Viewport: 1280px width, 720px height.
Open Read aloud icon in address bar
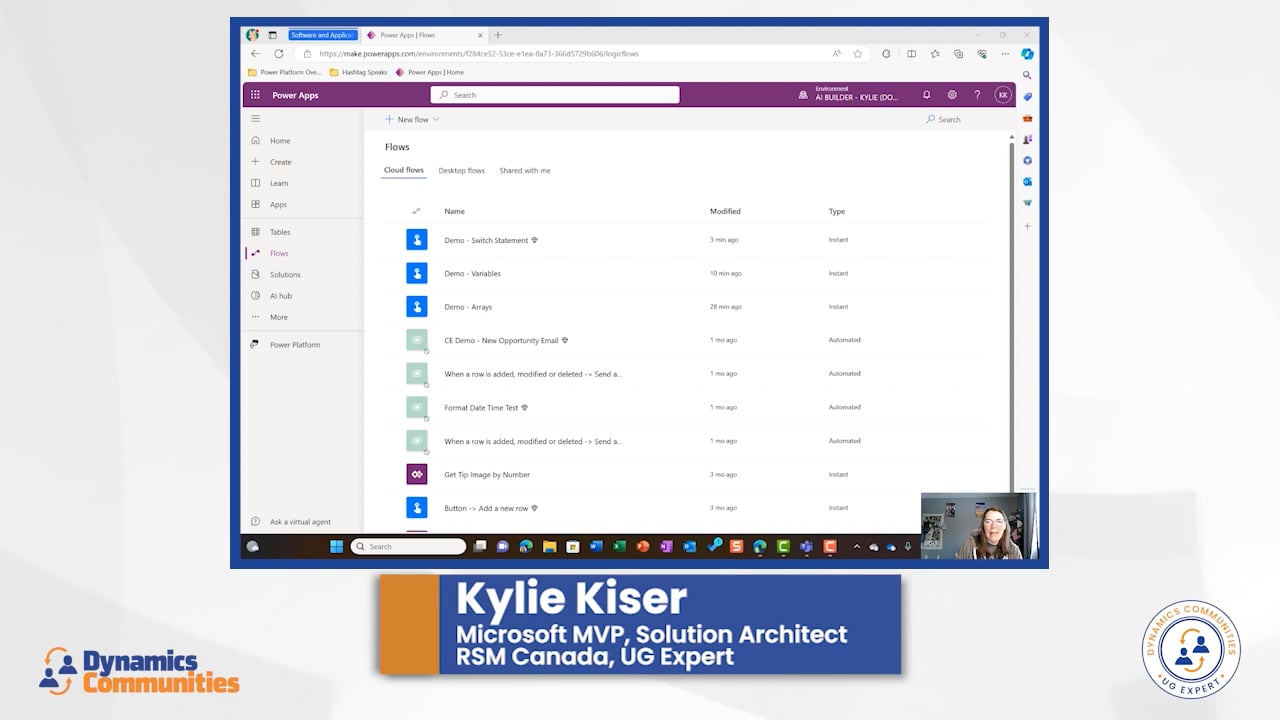[836, 54]
